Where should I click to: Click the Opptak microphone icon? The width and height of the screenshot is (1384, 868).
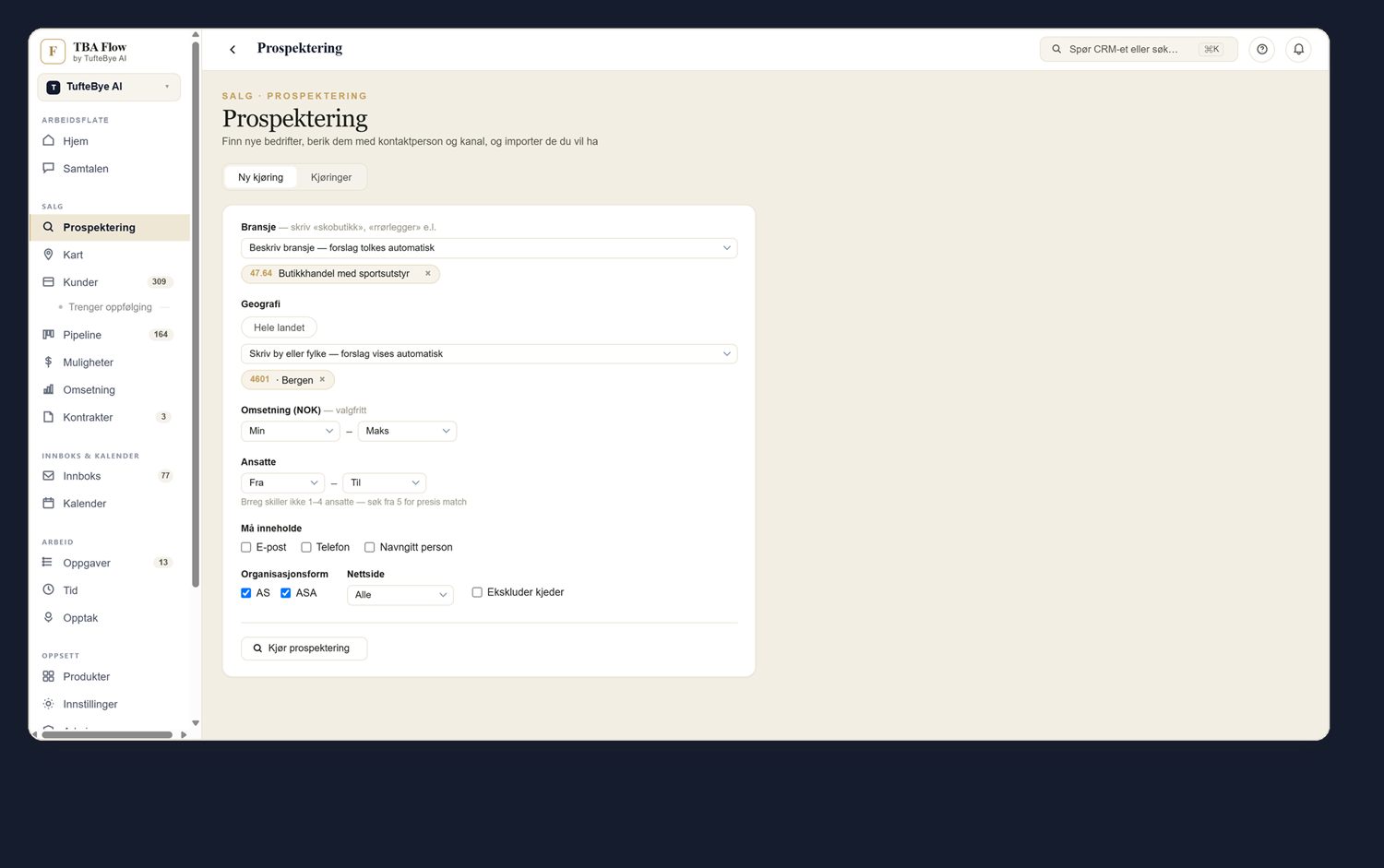49,618
